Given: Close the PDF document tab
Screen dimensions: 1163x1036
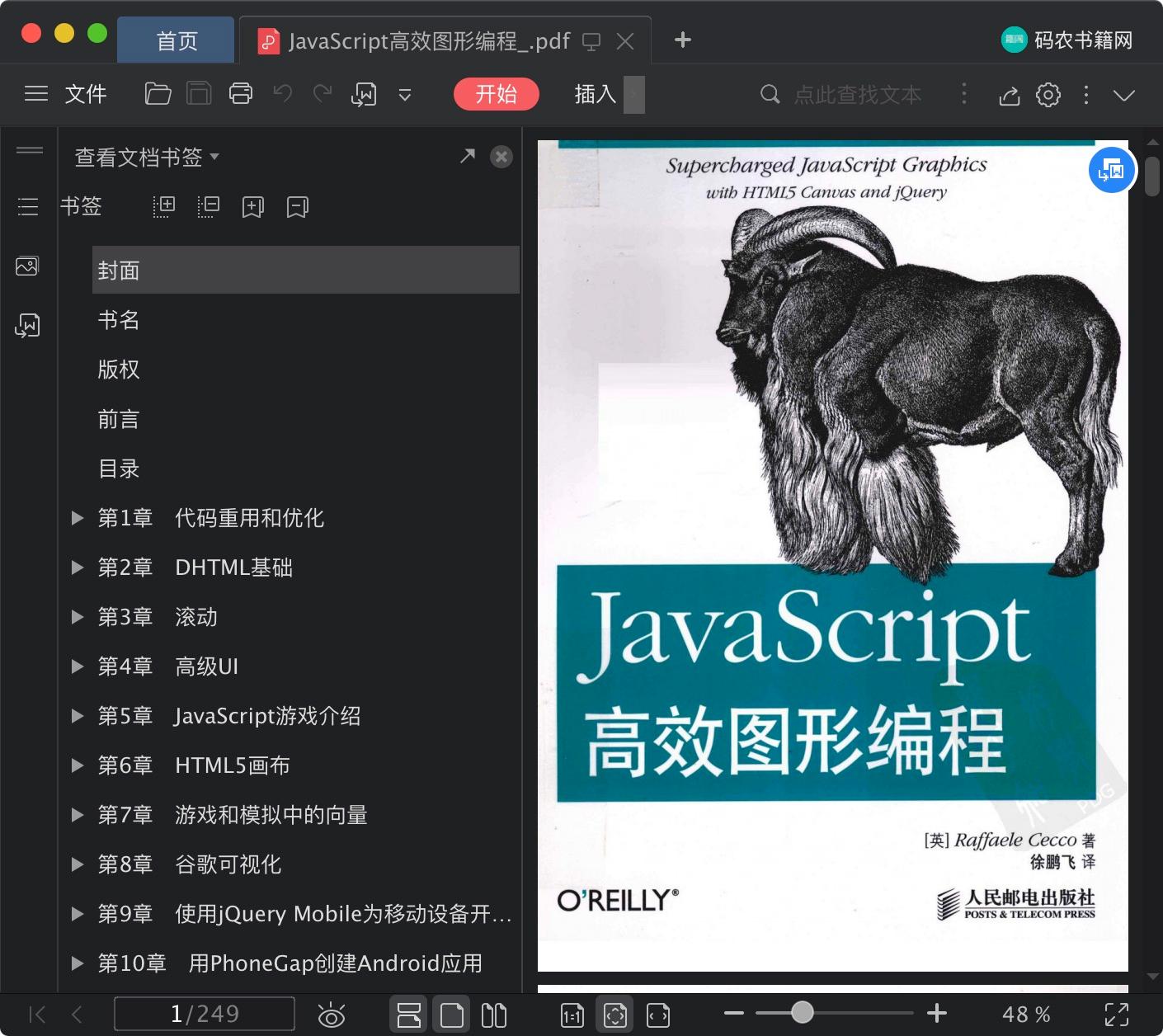Looking at the screenshot, I should click(x=625, y=41).
